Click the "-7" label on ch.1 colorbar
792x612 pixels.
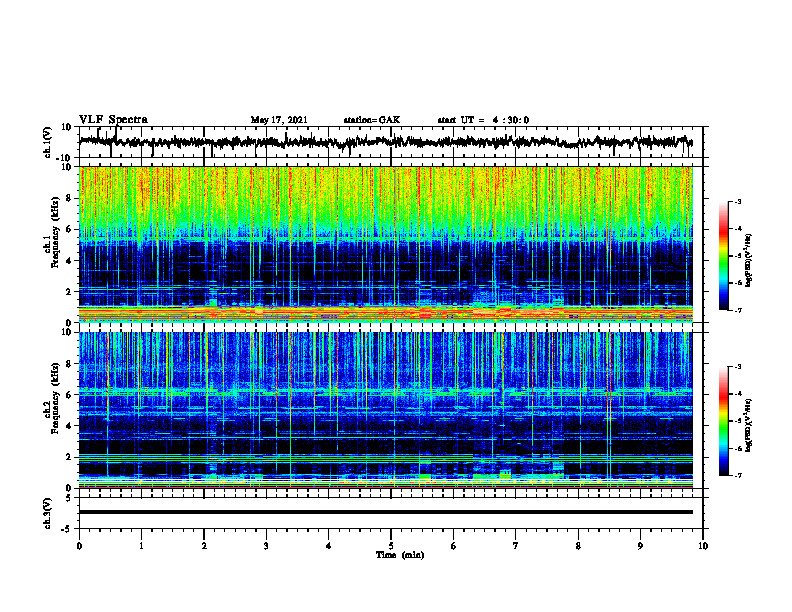(738, 310)
